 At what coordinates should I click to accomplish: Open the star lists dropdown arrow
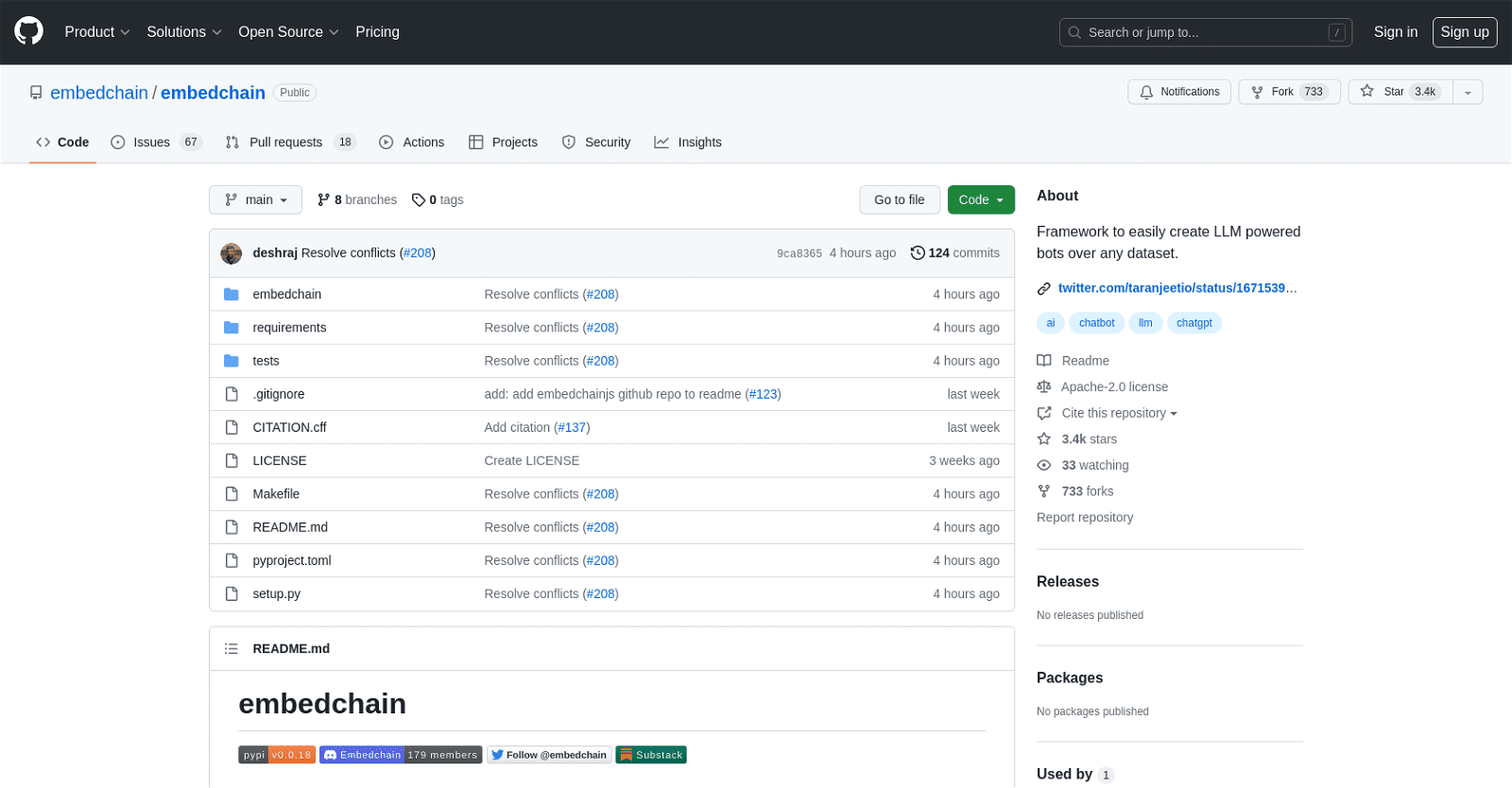(x=1468, y=92)
